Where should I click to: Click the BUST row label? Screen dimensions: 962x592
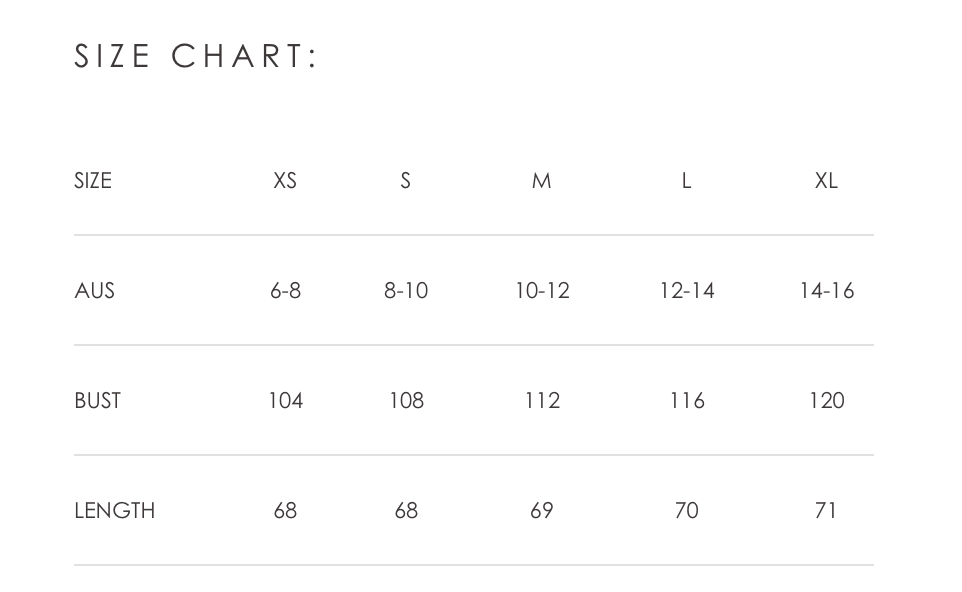(98, 400)
